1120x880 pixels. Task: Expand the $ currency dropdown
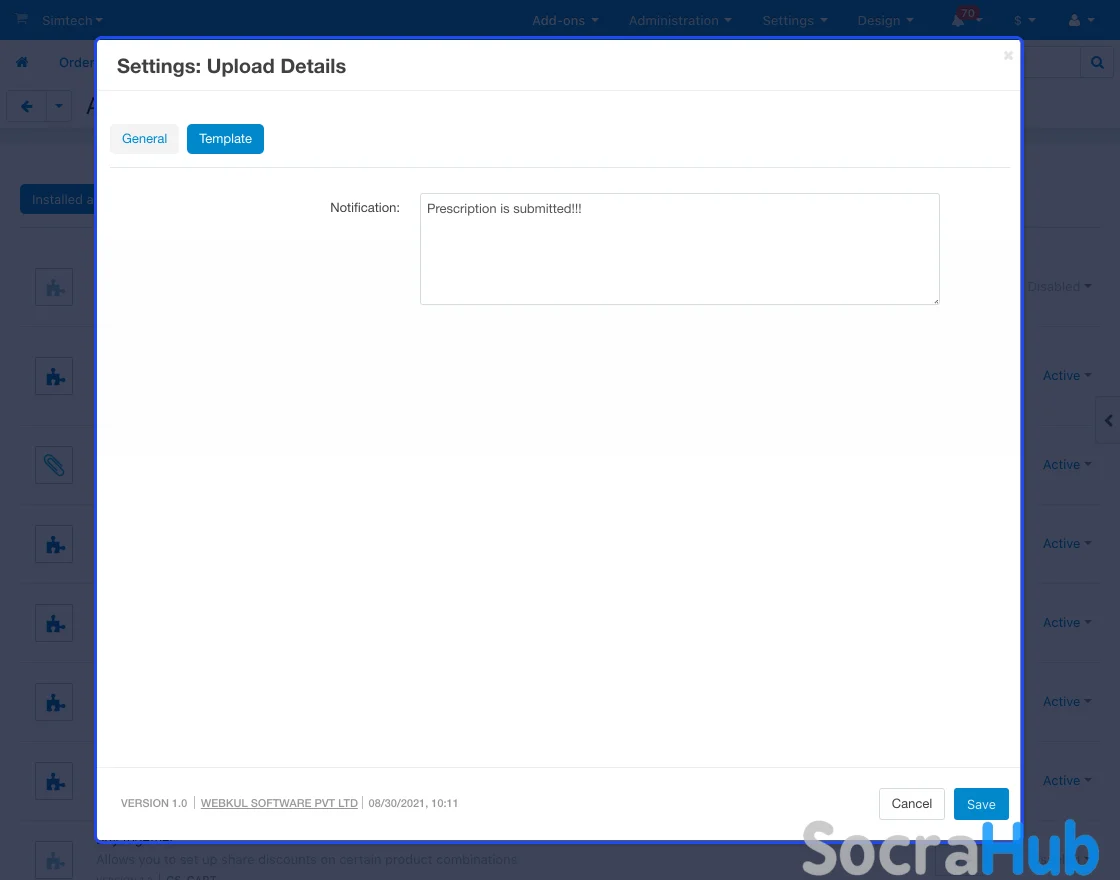pos(1024,20)
